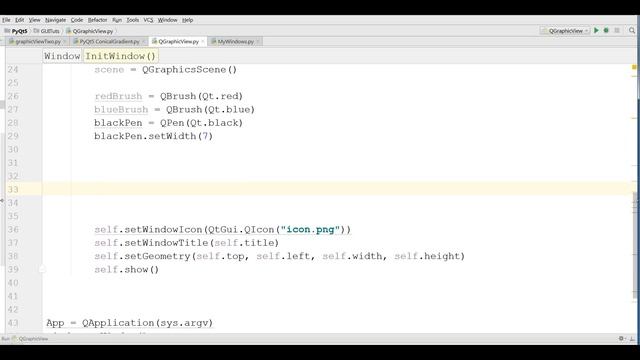
Task: Open the Help menu
Action: click(187, 20)
